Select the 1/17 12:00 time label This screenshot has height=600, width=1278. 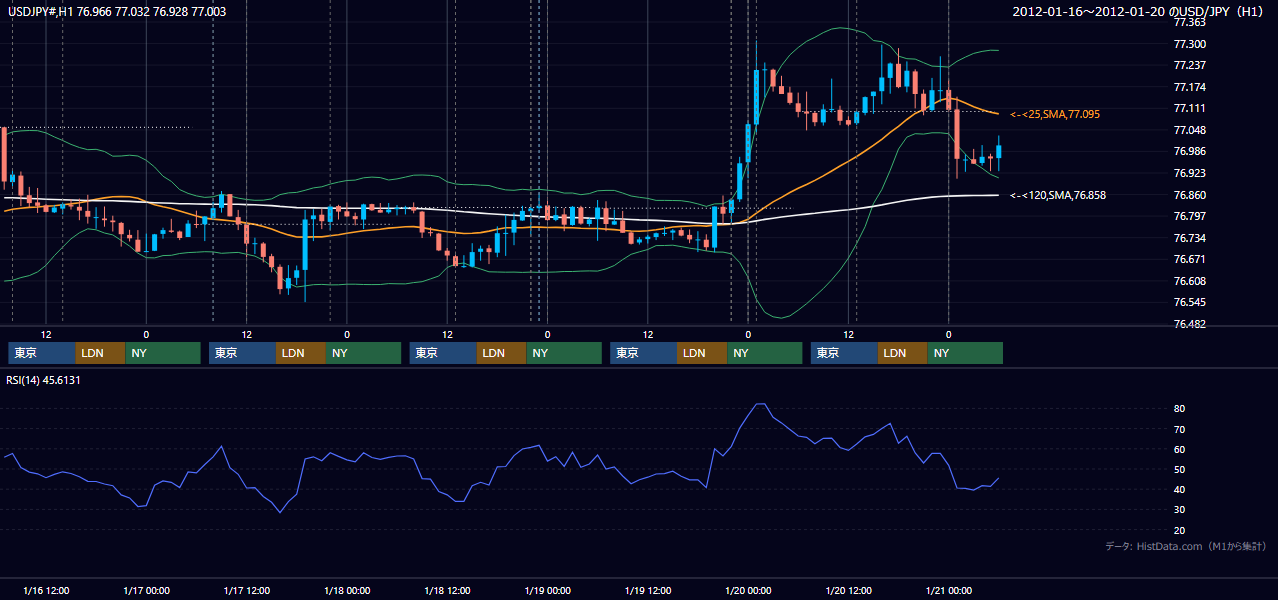click(246, 590)
